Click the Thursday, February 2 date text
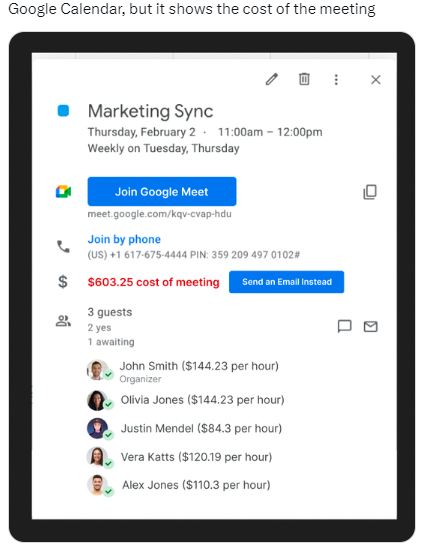421x546 pixels. pyautogui.click(x=142, y=132)
